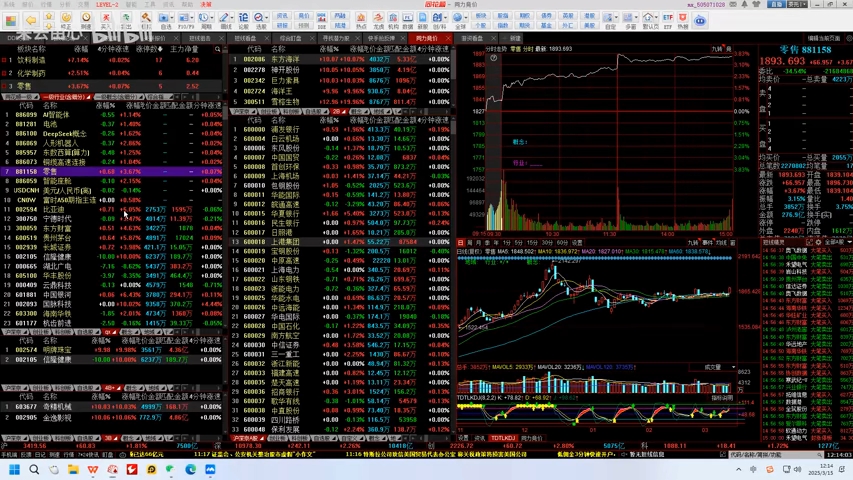This screenshot has width=853, height=480.
Task: Select the 浦发银行 600000 row
Action: 340,130
